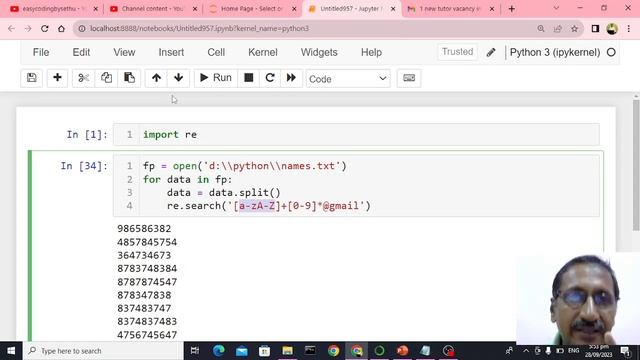Switch to Channel content YouTube tab

152,9
